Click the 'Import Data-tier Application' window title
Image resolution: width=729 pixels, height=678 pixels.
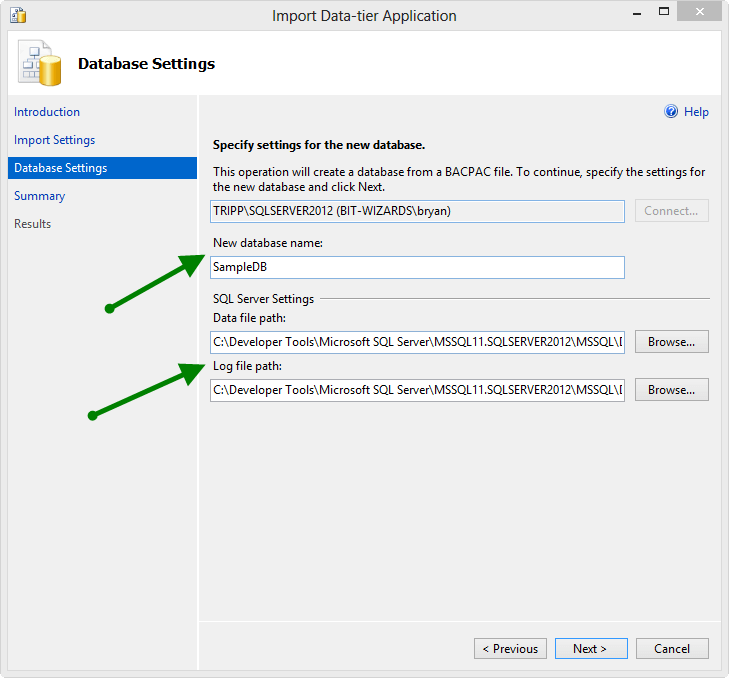(x=364, y=16)
